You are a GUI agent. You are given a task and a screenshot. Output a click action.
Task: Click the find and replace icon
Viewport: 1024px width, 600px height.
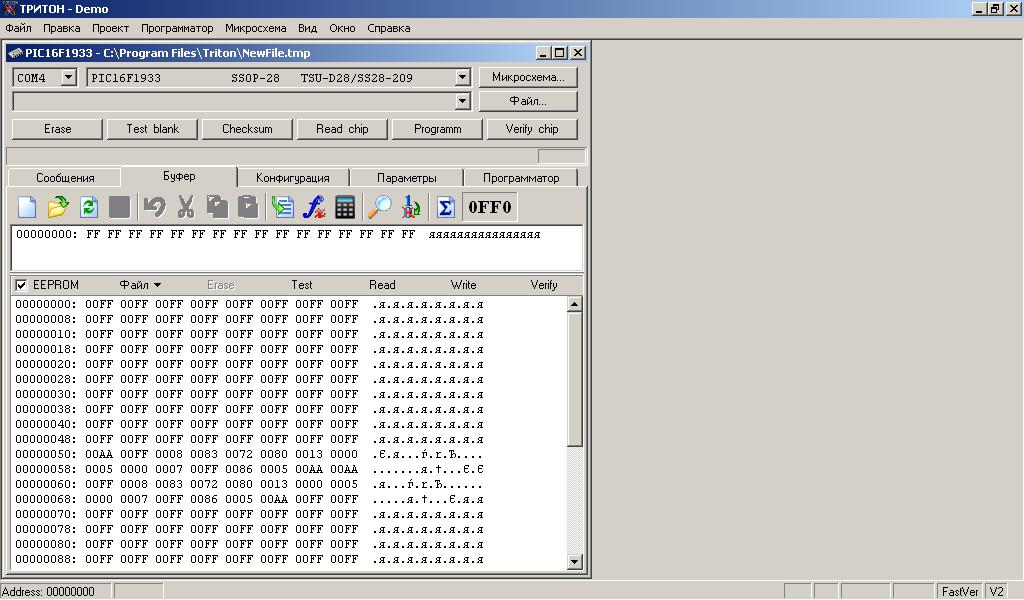click(411, 207)
